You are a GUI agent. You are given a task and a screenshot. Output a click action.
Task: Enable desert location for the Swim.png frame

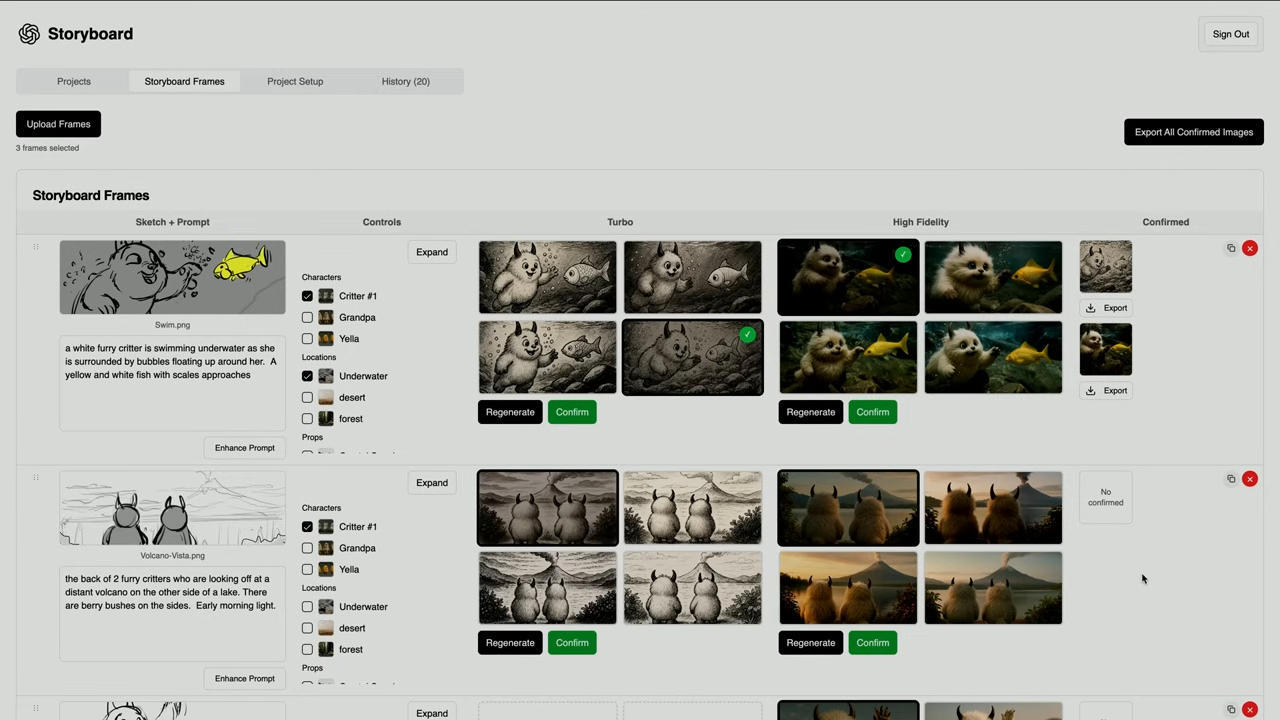(307, 397)
